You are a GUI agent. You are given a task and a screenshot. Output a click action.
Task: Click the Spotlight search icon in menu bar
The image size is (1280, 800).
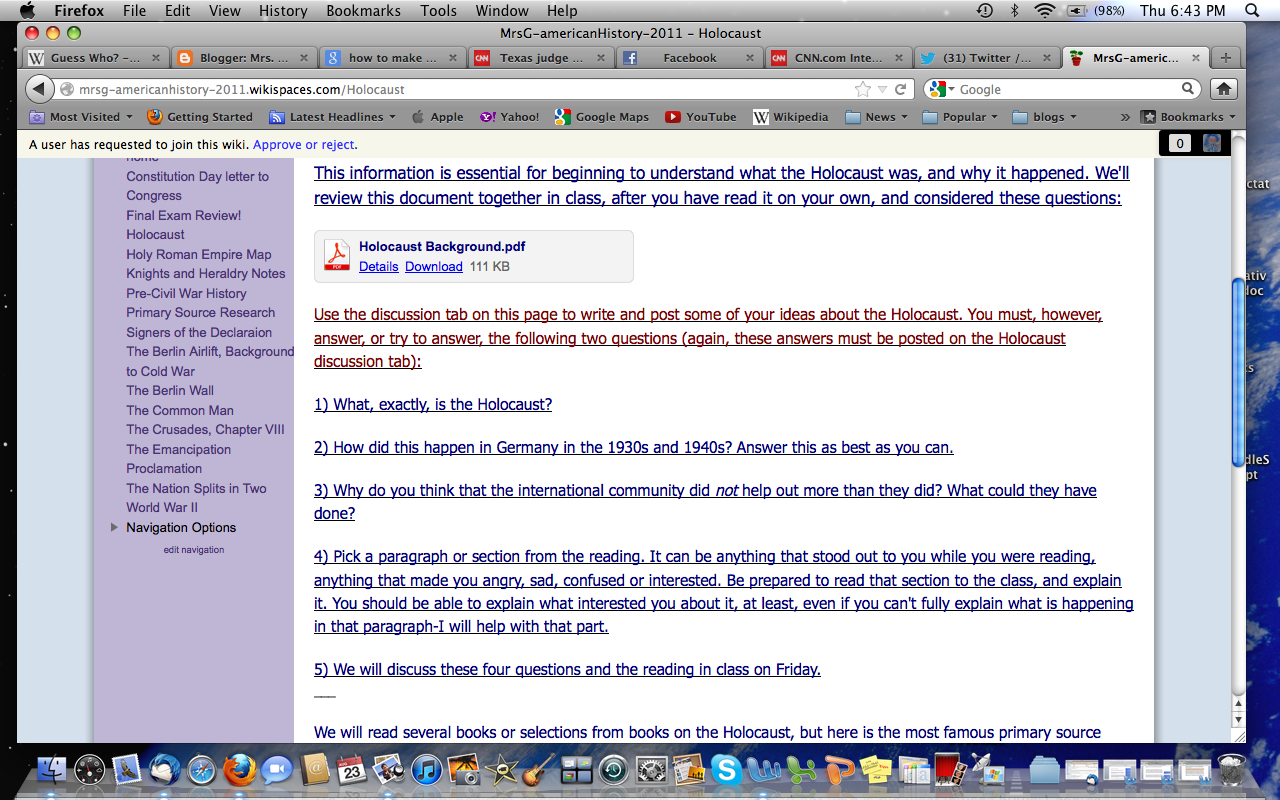click(1251, 11)
